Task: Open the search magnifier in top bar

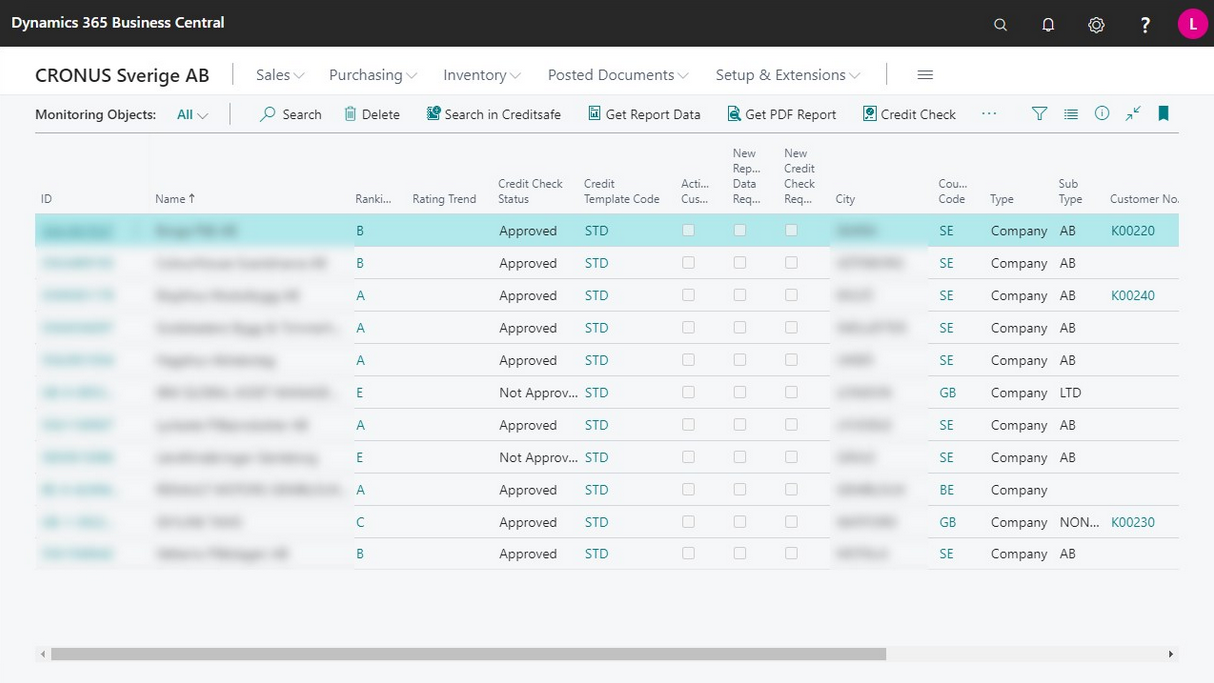Action: (x=1000, y=24)
